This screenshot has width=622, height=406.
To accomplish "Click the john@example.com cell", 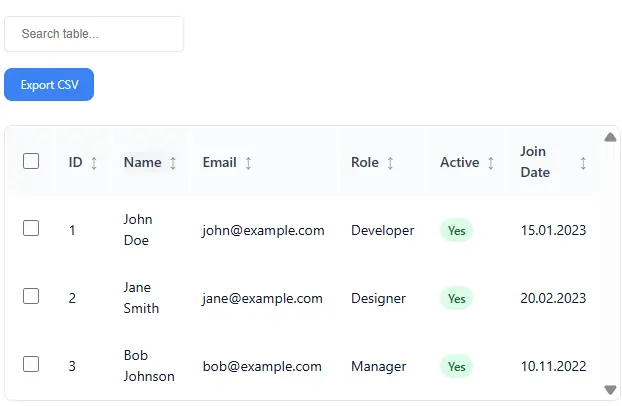I will [263, 230].
